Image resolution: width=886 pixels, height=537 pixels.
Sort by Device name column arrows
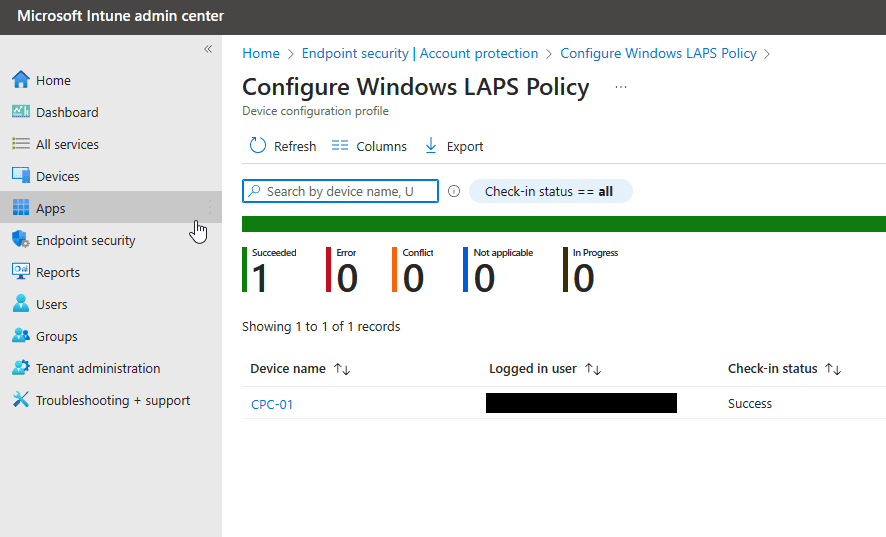(342, 369)
